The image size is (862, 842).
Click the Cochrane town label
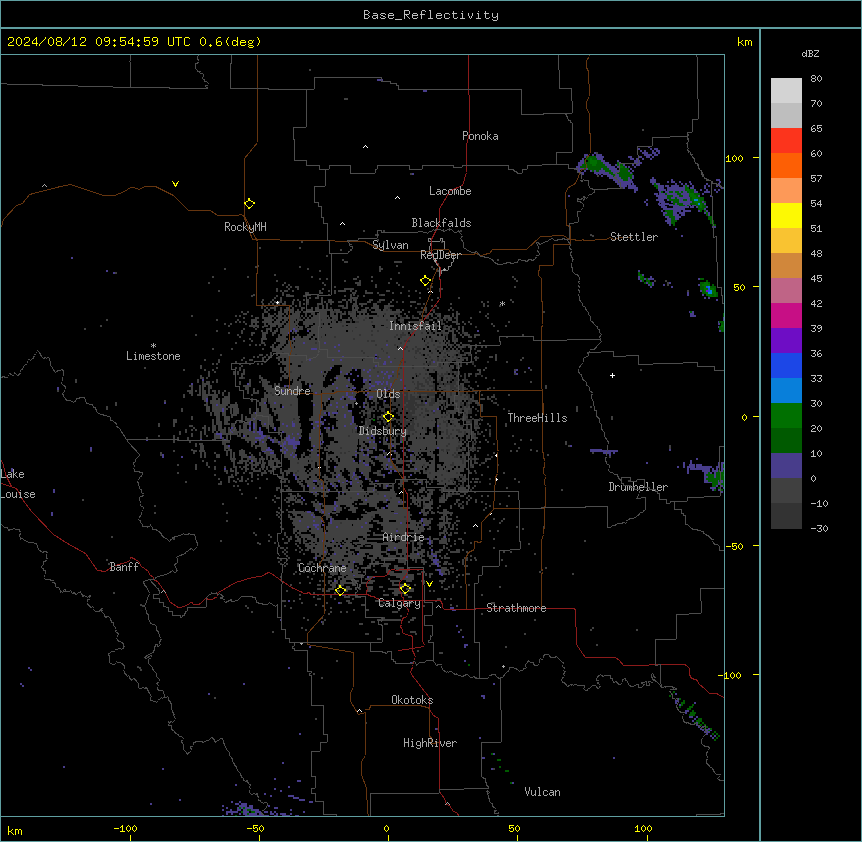pyautogui.click(x=322, y=568)
